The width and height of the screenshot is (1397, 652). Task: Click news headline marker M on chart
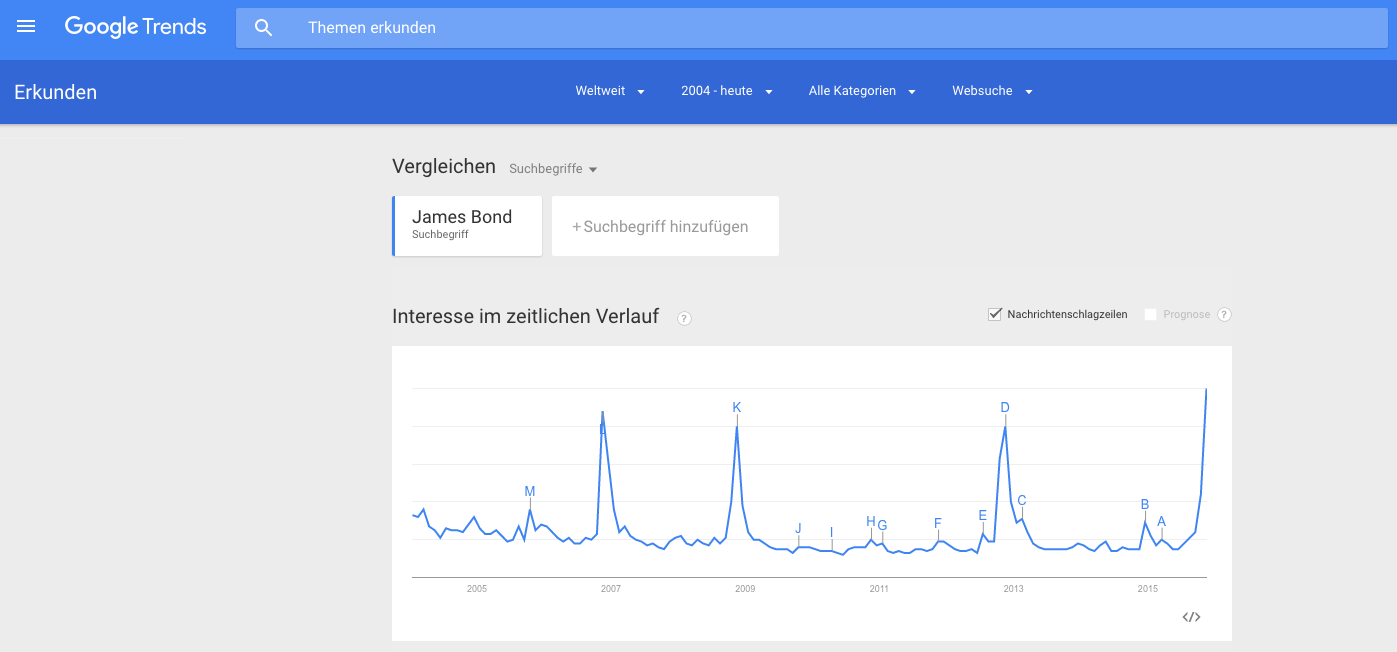tap(530, 491)
